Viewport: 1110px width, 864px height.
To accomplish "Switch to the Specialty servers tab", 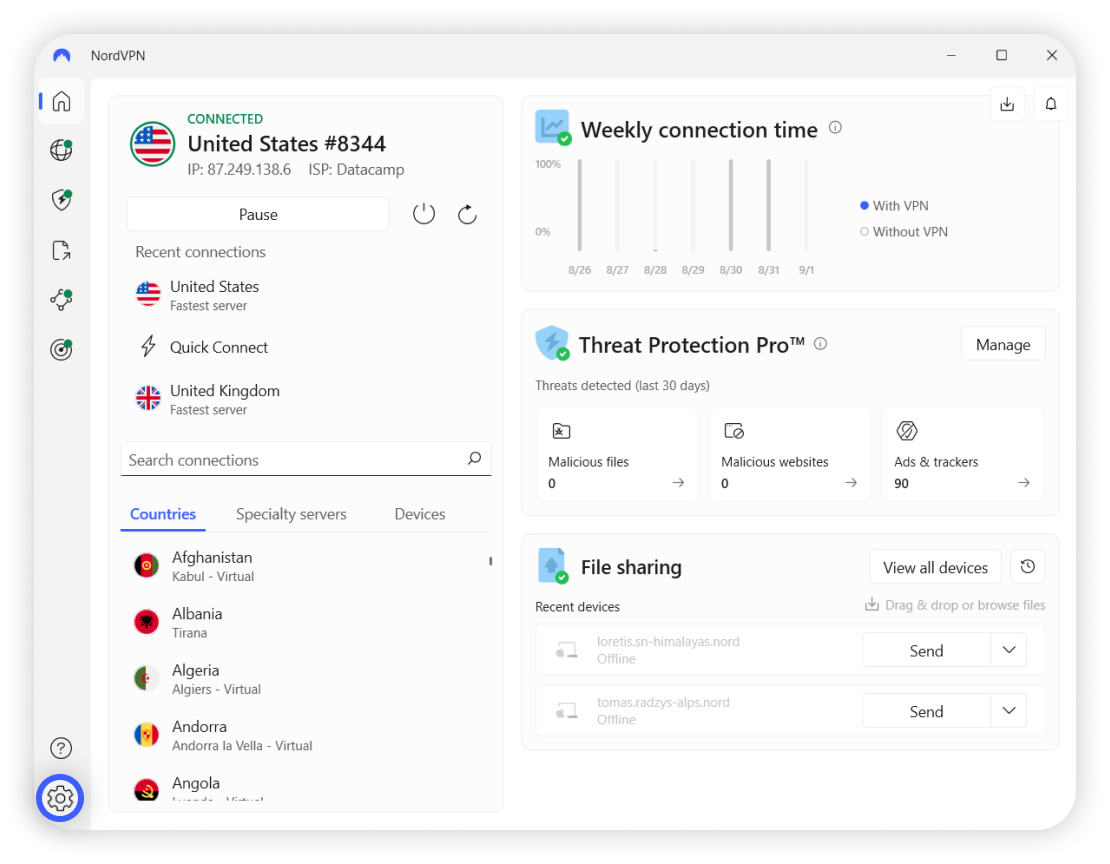I will pos(291,514).
